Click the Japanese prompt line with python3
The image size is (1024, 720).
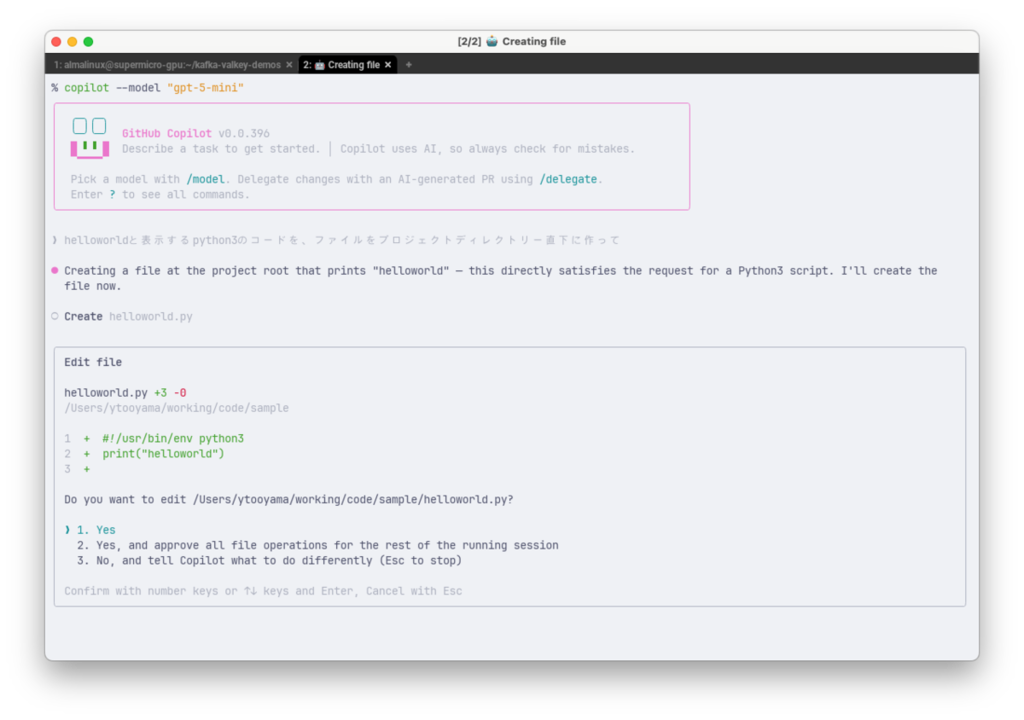(342, 240)
